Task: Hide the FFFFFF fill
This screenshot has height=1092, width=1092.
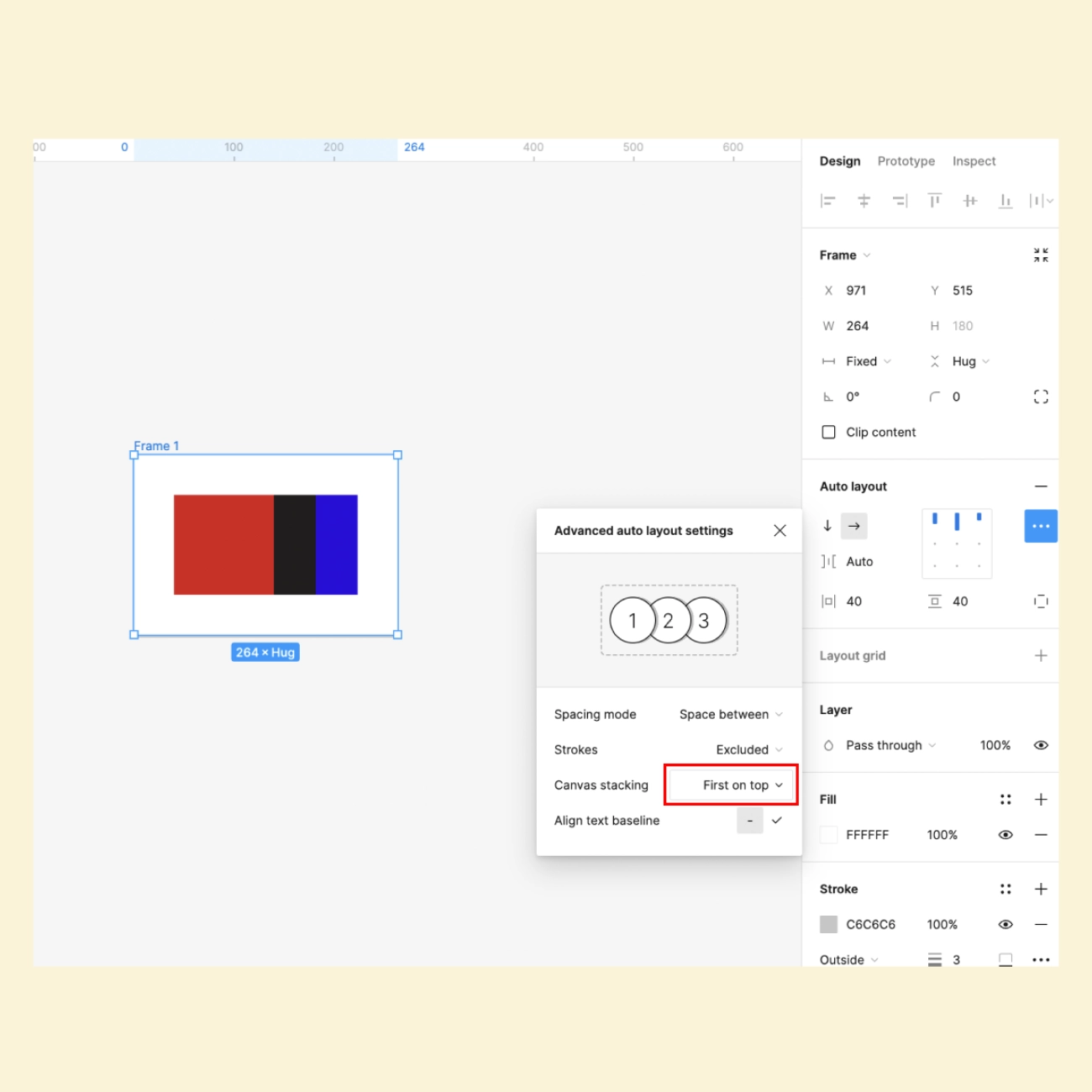Action: click(1005, 835)
